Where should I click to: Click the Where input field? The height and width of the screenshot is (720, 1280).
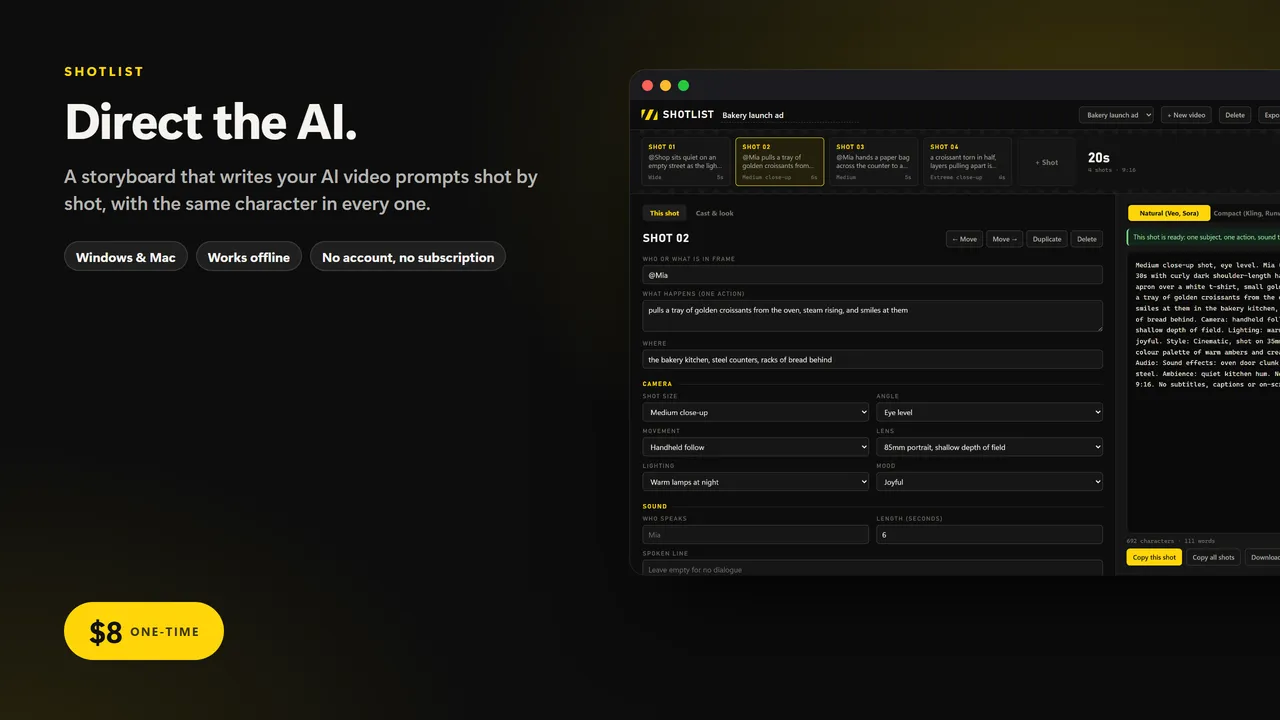click(873, 359)
